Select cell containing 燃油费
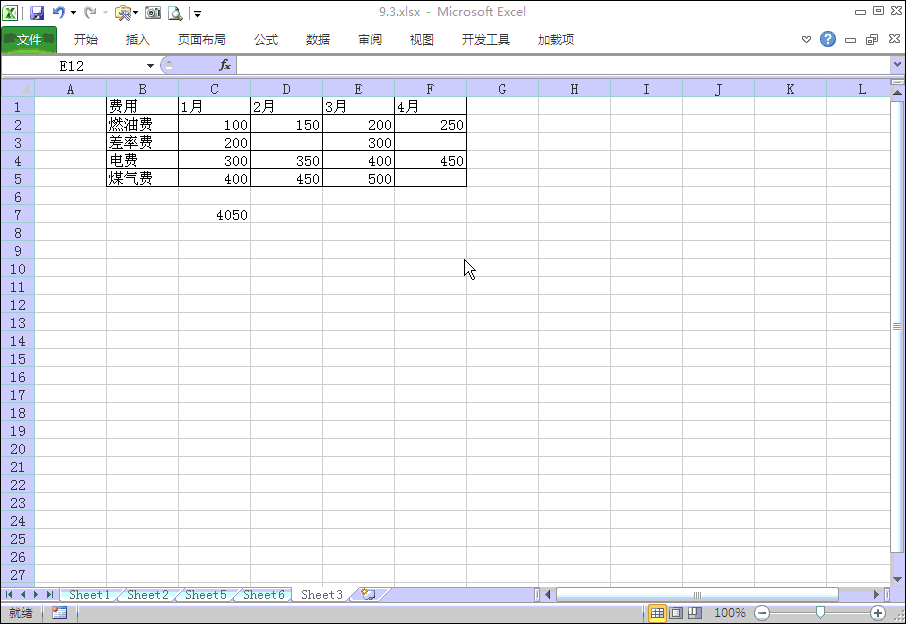Screen dimensions: 906x624 (142, 124)
